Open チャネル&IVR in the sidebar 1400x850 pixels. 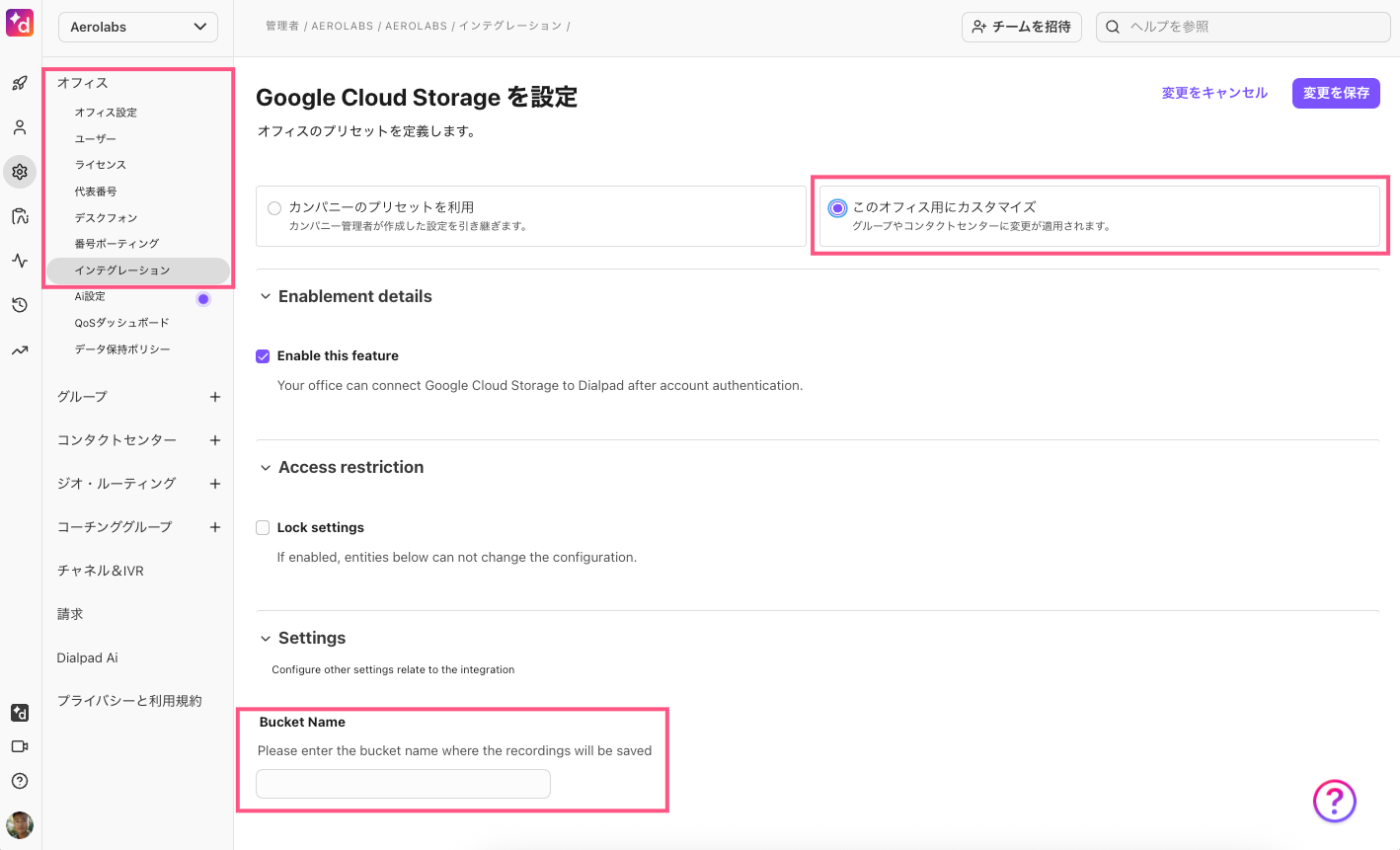click(x=100, y=571)
